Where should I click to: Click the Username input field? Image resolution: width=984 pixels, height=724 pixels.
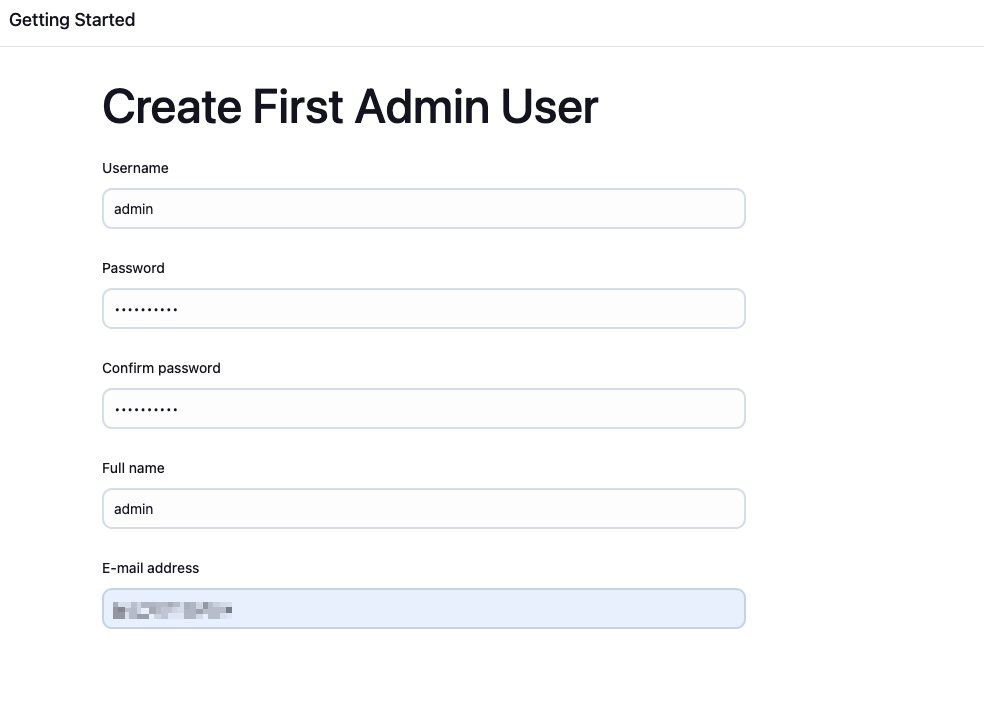point(423,209)
